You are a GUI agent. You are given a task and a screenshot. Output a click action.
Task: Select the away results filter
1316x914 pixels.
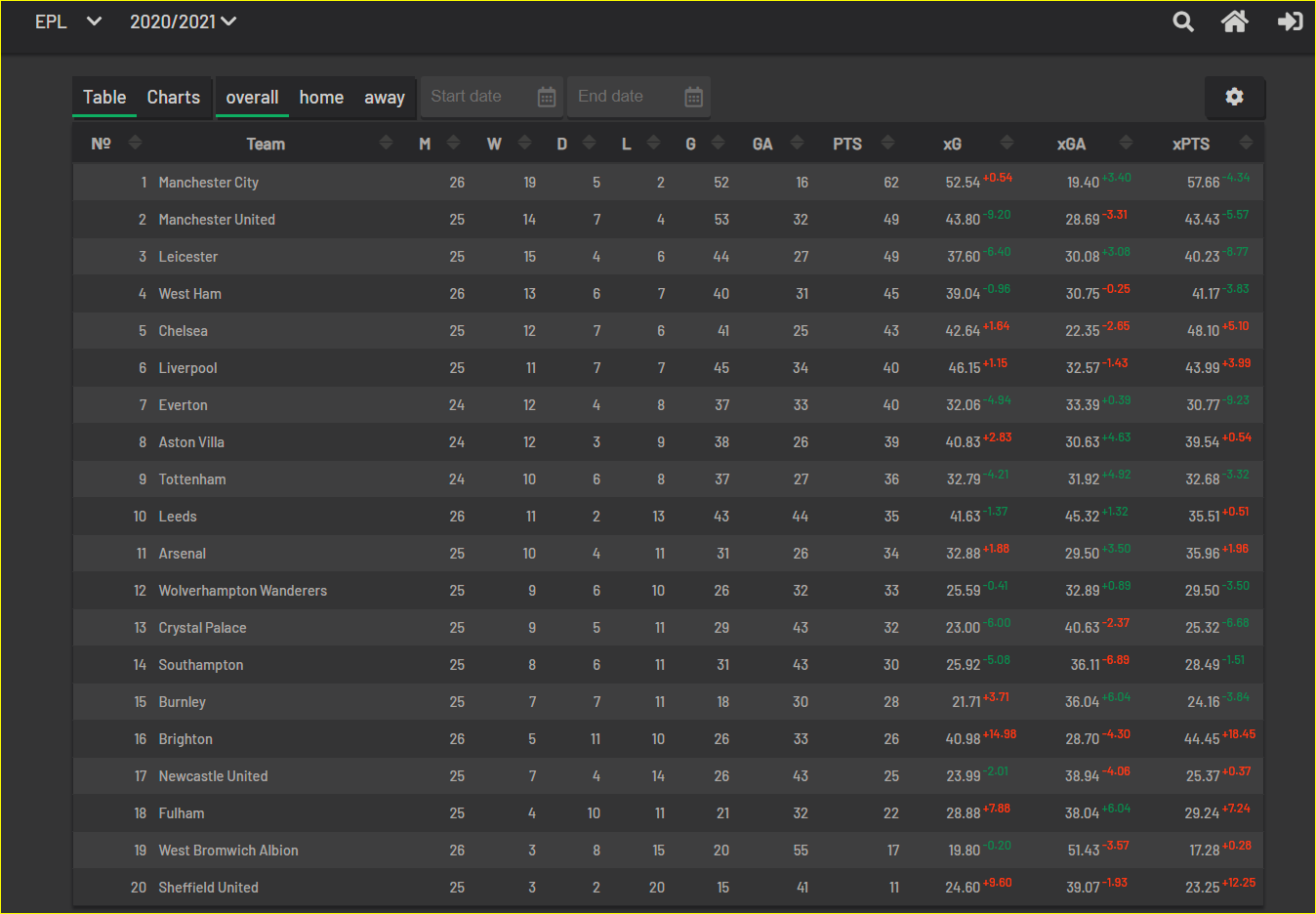(385, 98)
